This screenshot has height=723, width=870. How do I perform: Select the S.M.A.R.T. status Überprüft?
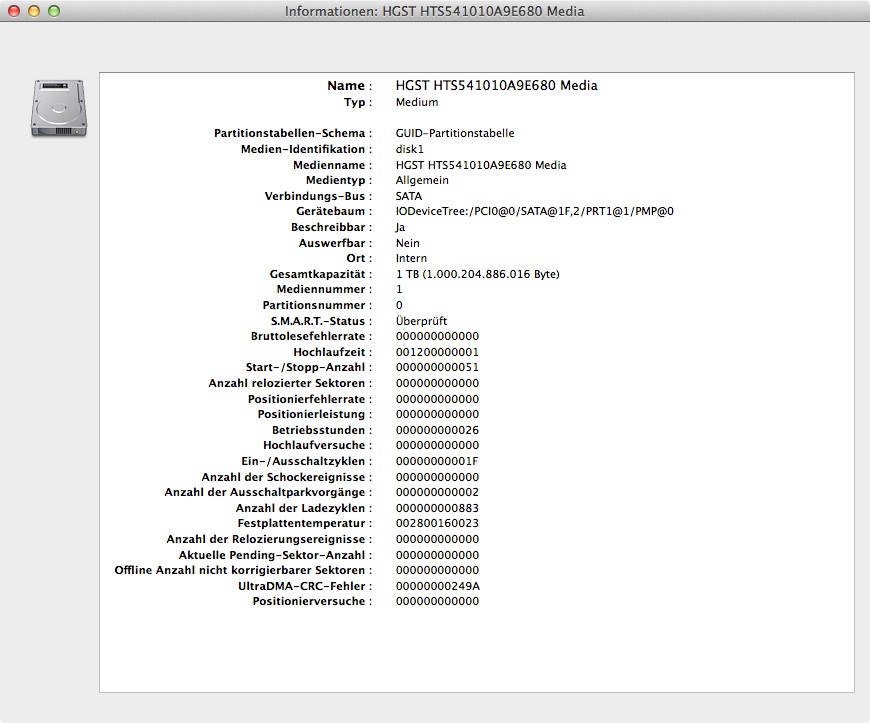[x=422, y=321]
